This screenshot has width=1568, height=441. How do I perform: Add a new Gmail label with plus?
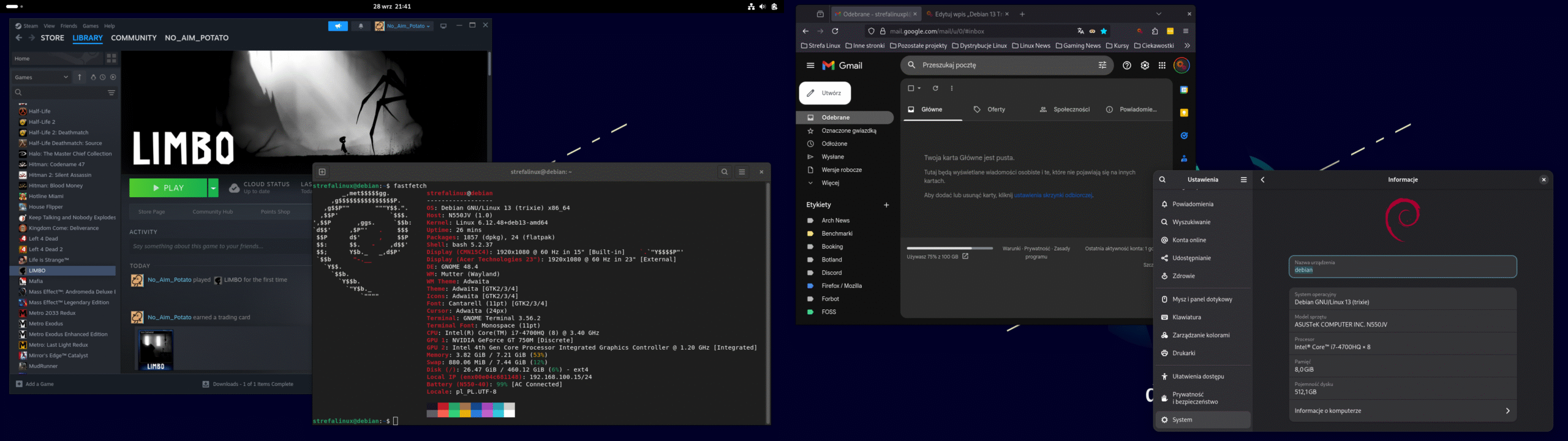point(886,205)
